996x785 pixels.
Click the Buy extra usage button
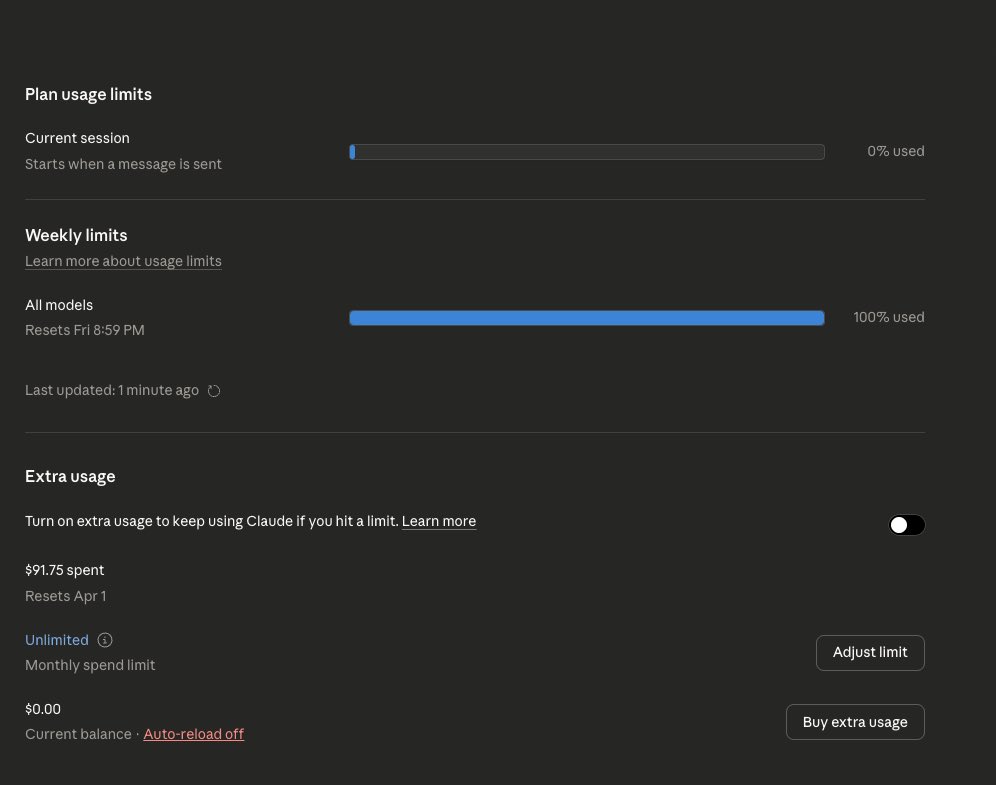pyautogui.click(x=855, y=721)
